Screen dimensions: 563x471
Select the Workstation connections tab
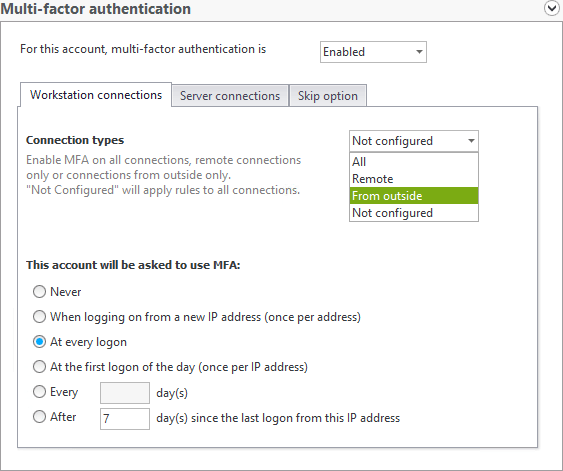[x=96, y=95]
